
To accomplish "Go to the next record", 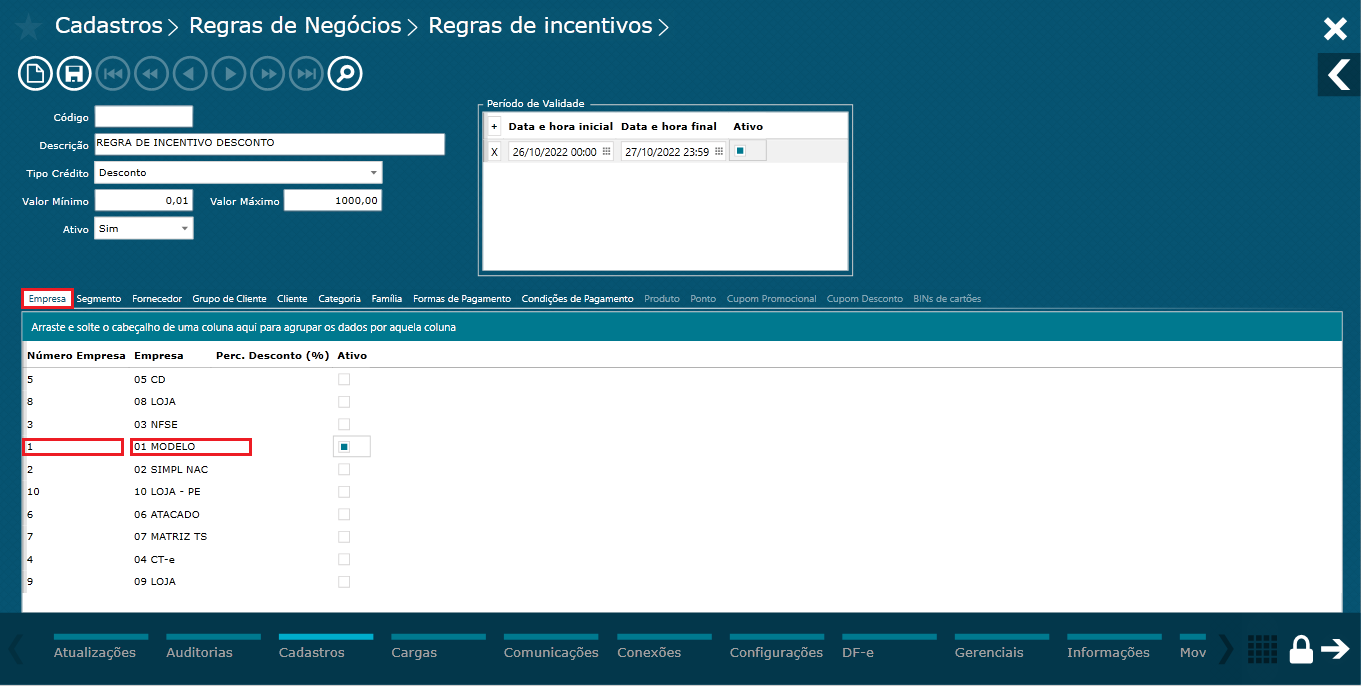I will pyautogui.click(x=229, y=73).
